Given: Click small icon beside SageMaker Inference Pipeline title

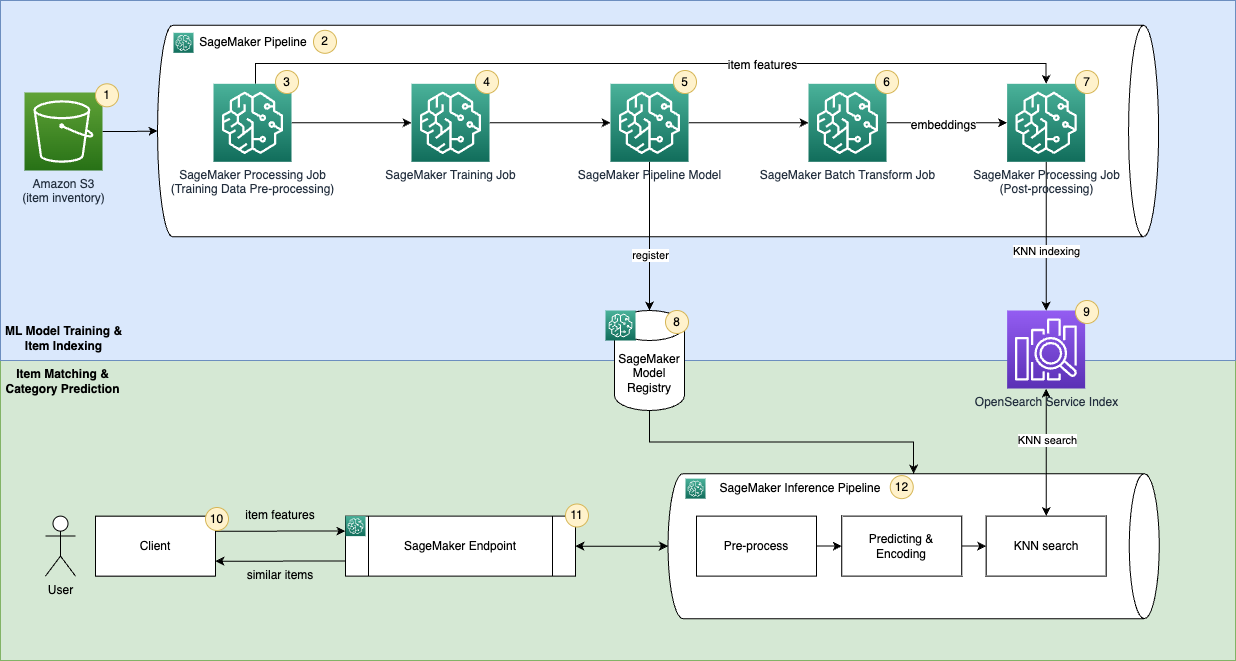Looking at the screenshot, I should (x=696, y=488).
